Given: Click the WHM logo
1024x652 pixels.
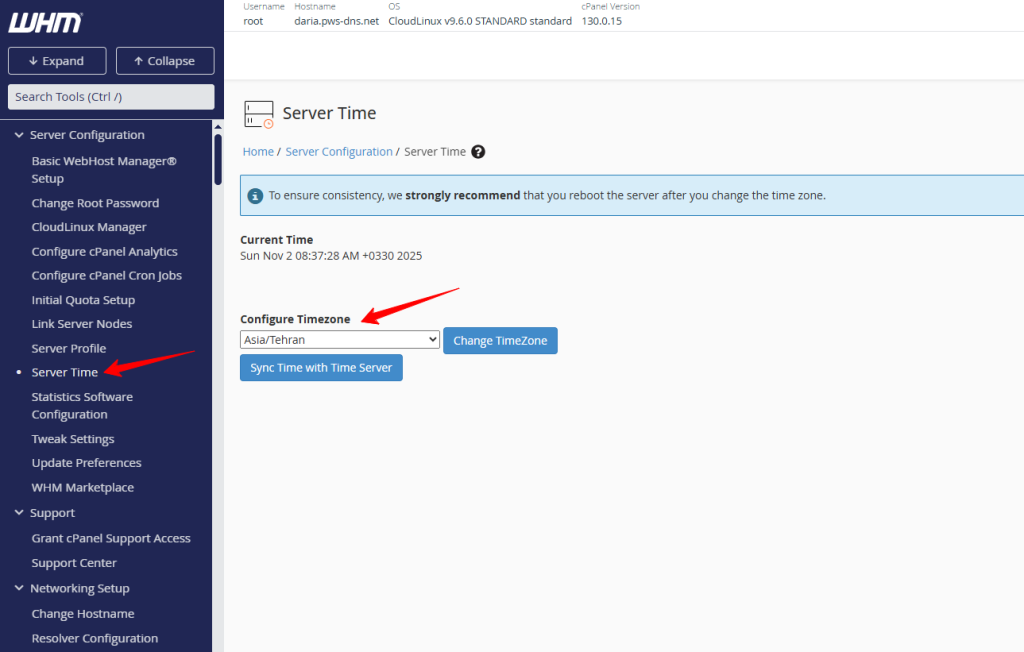Looking at the screenshot, I should pos(45,23).
